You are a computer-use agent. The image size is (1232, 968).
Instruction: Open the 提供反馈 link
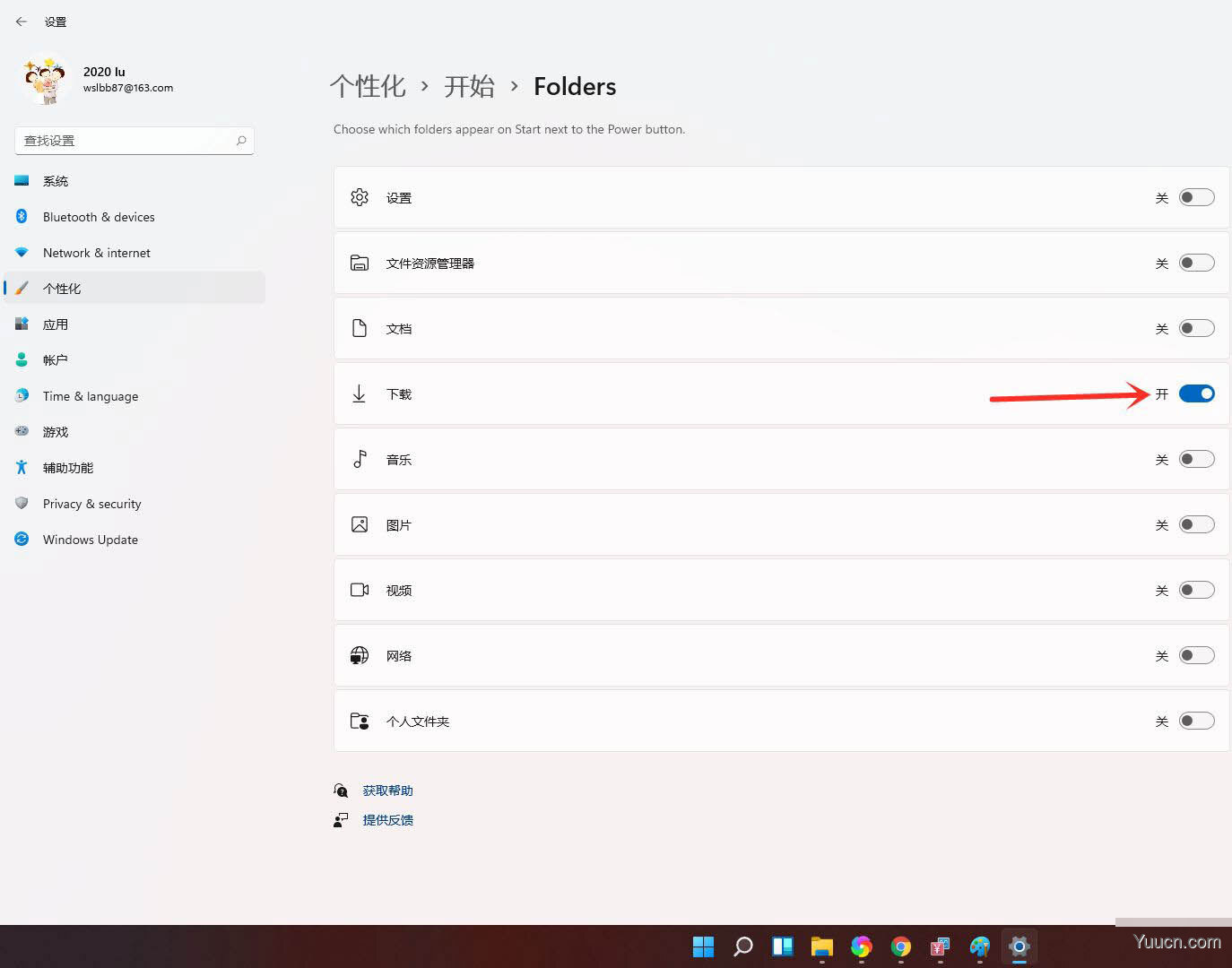click(x=387, y=820)
